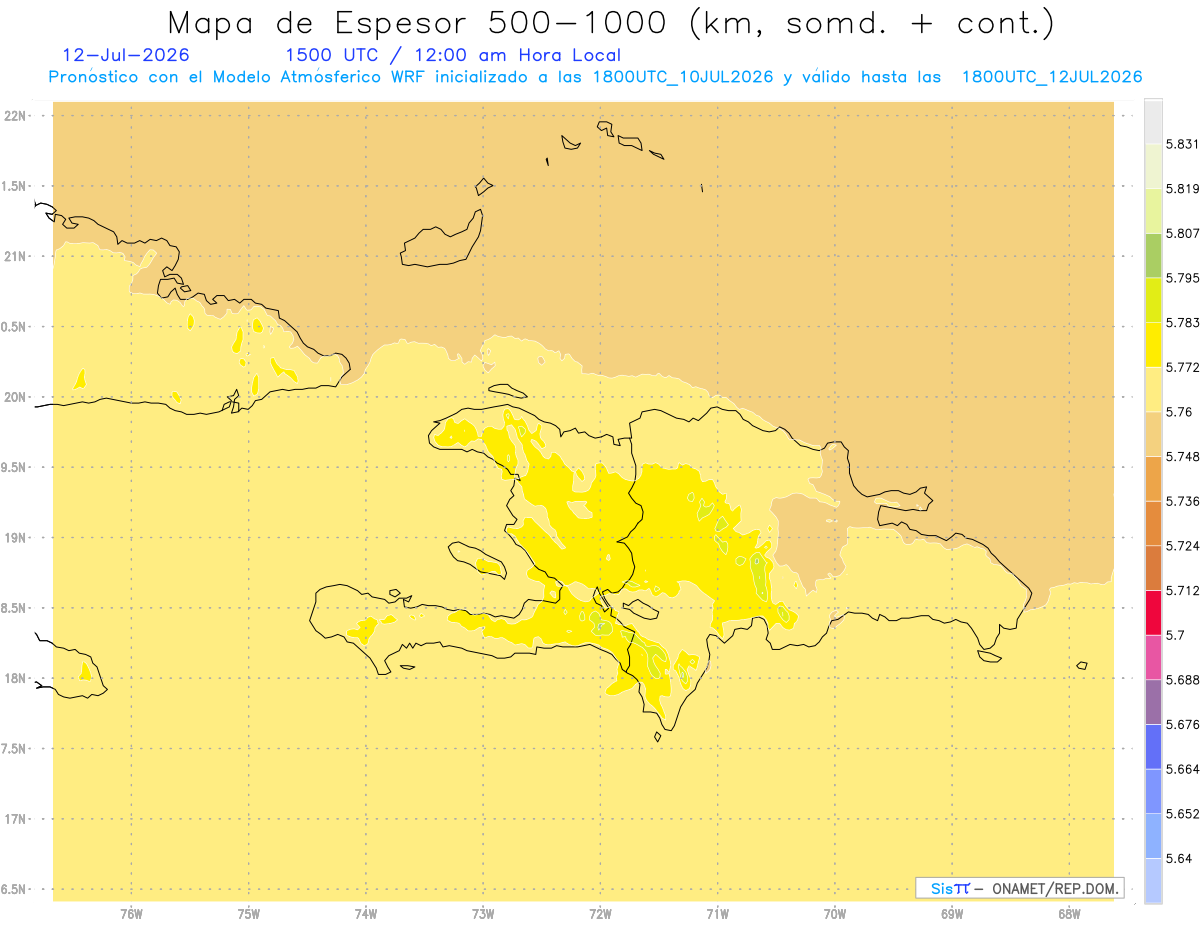Click the 68W longitude axis label

1069,913
